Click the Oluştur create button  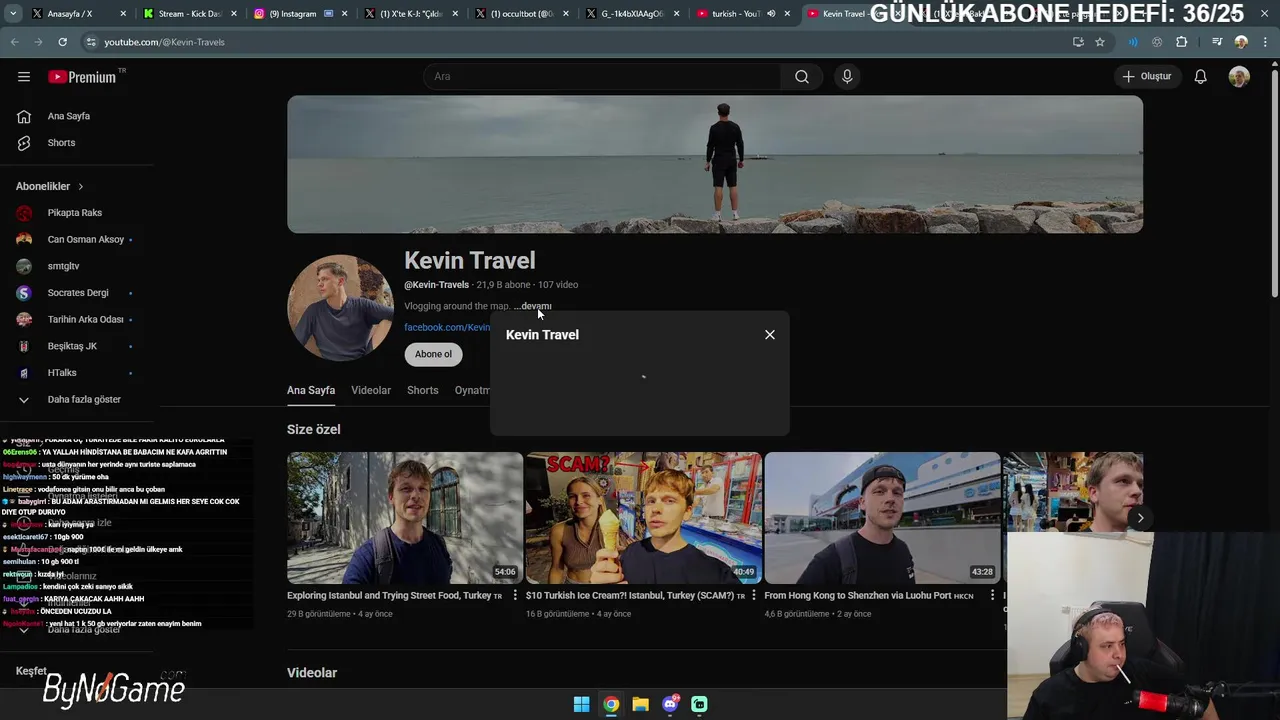[1146, 77]
